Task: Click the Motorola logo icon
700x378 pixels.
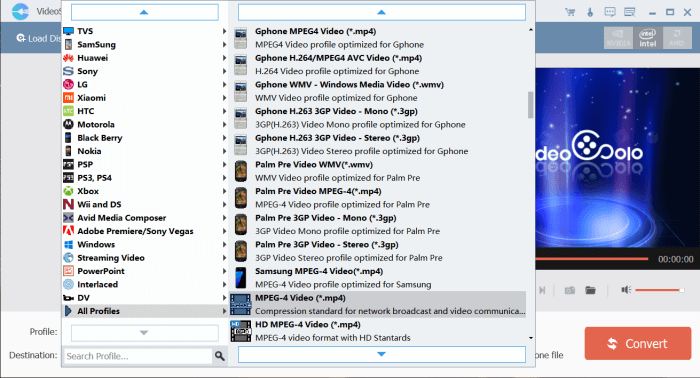Action: coord(68,125)
